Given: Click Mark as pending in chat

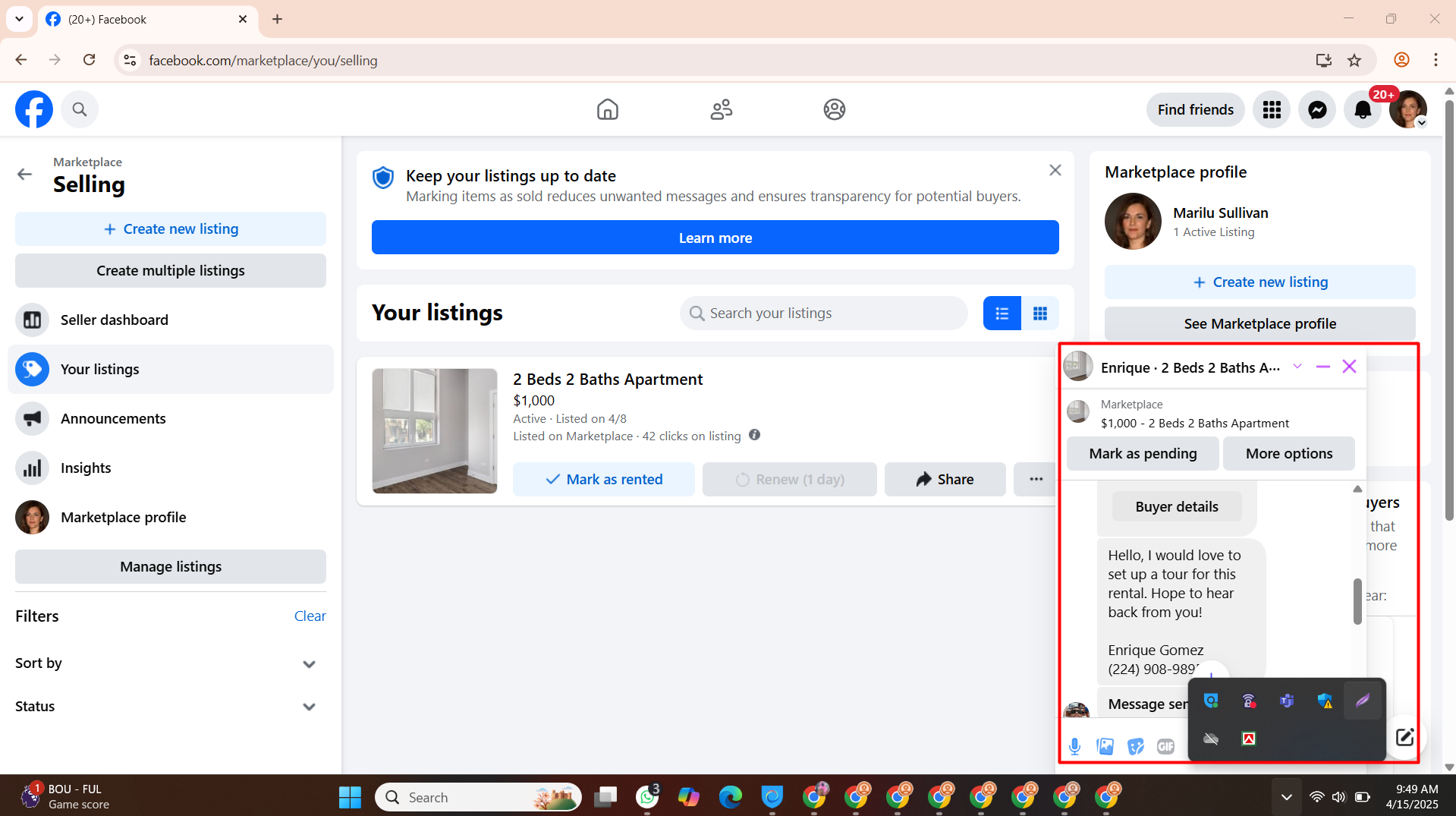Looking at the screenshot, I should coord(1143,453).
